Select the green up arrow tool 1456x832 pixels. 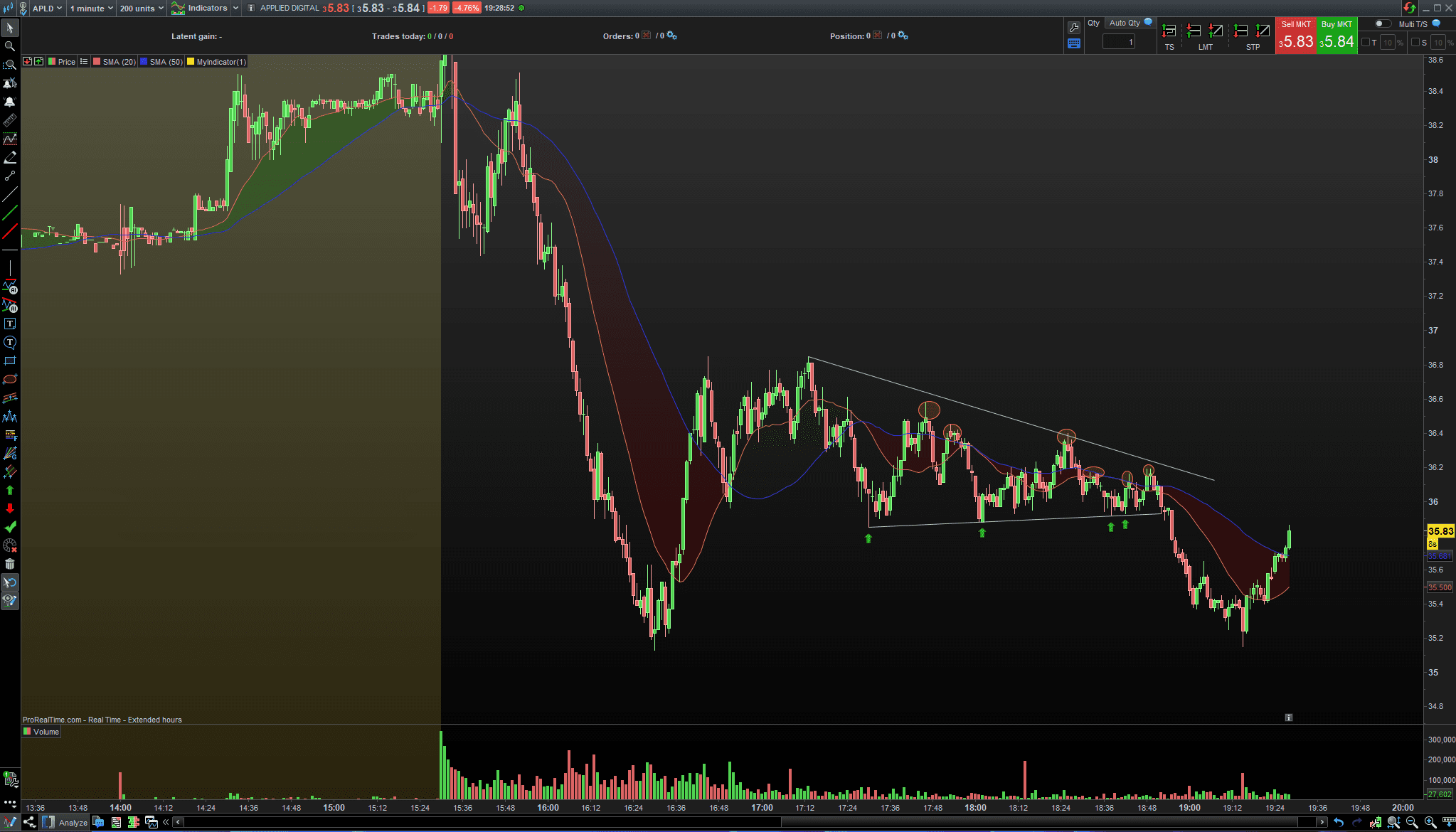(10, 490)
